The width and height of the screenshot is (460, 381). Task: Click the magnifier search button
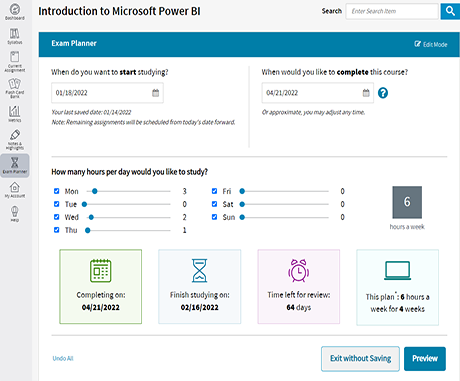tap(450, 11)
